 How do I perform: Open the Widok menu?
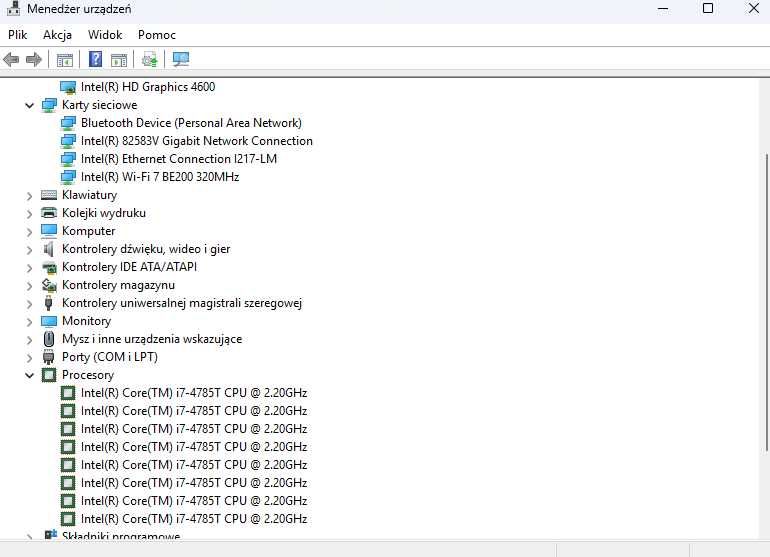pos(105,35)
